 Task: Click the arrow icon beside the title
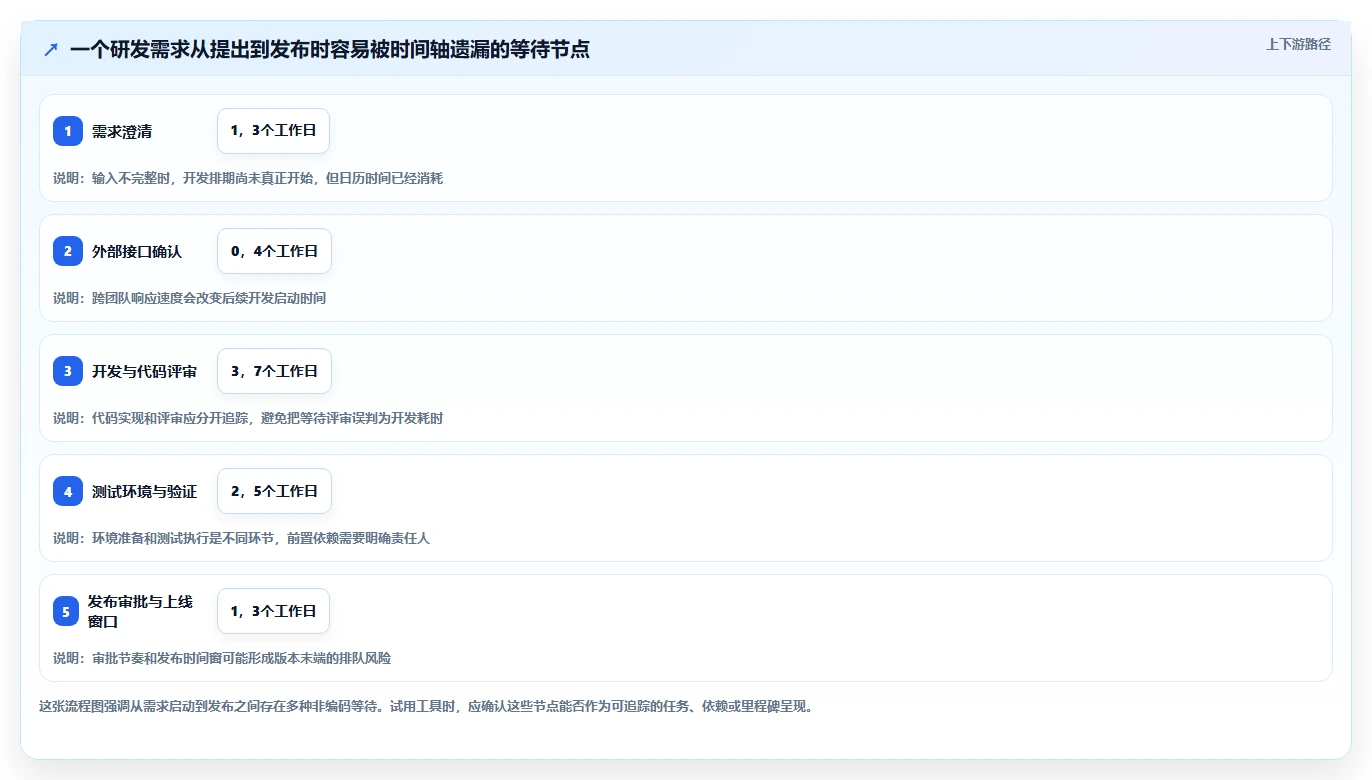click(x=51, y=49)
